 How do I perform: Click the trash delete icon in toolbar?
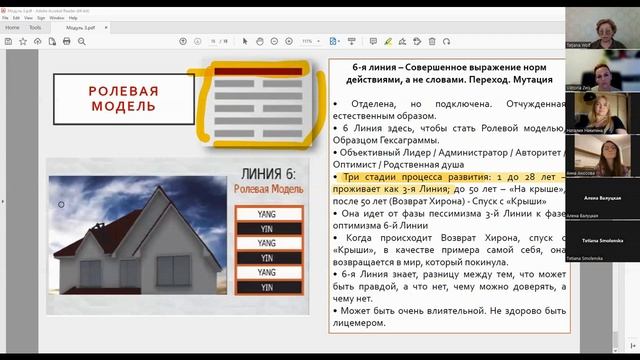coord(432,41)
